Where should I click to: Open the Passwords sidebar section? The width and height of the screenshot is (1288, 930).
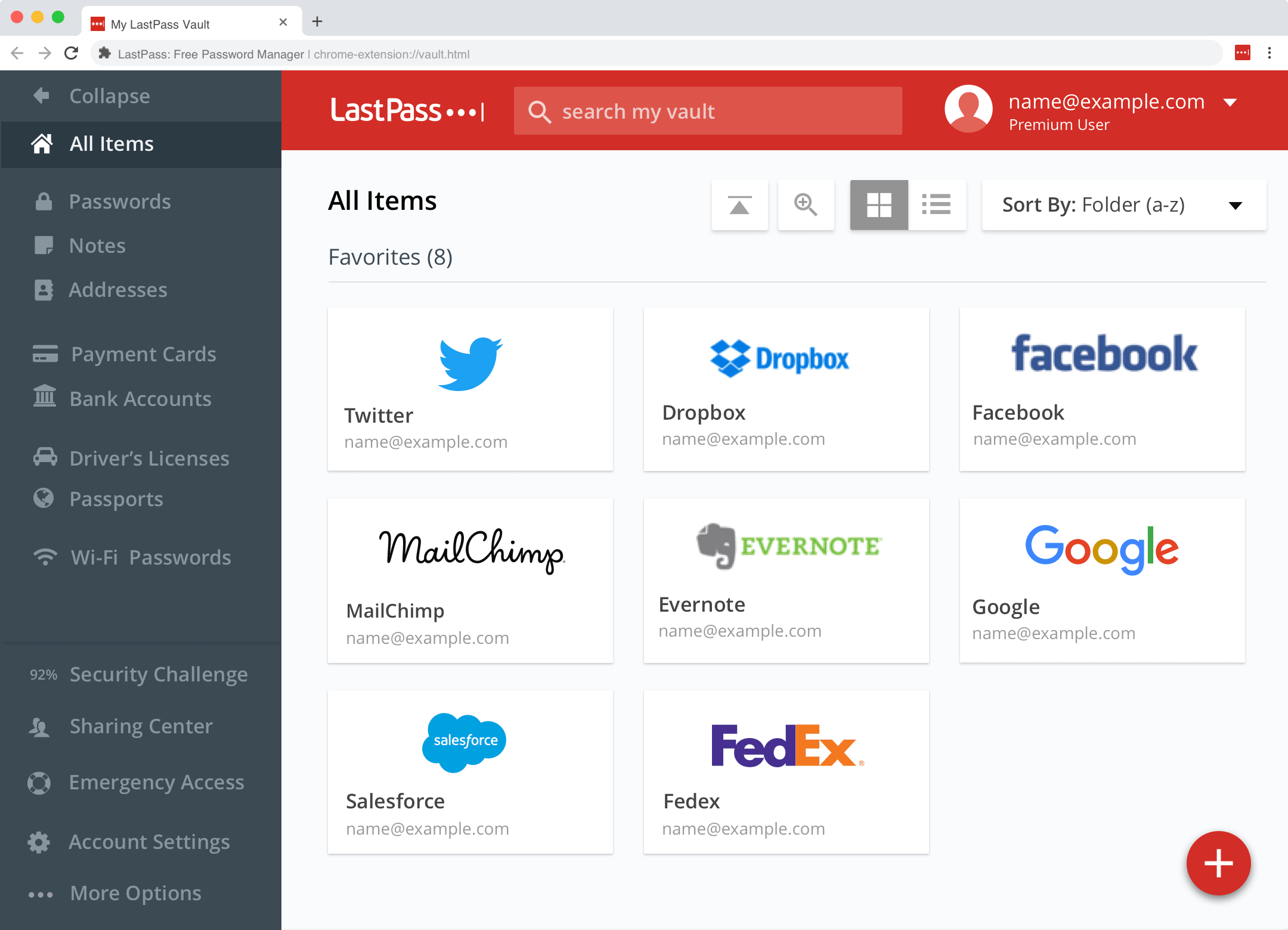[x=120, y=200]
